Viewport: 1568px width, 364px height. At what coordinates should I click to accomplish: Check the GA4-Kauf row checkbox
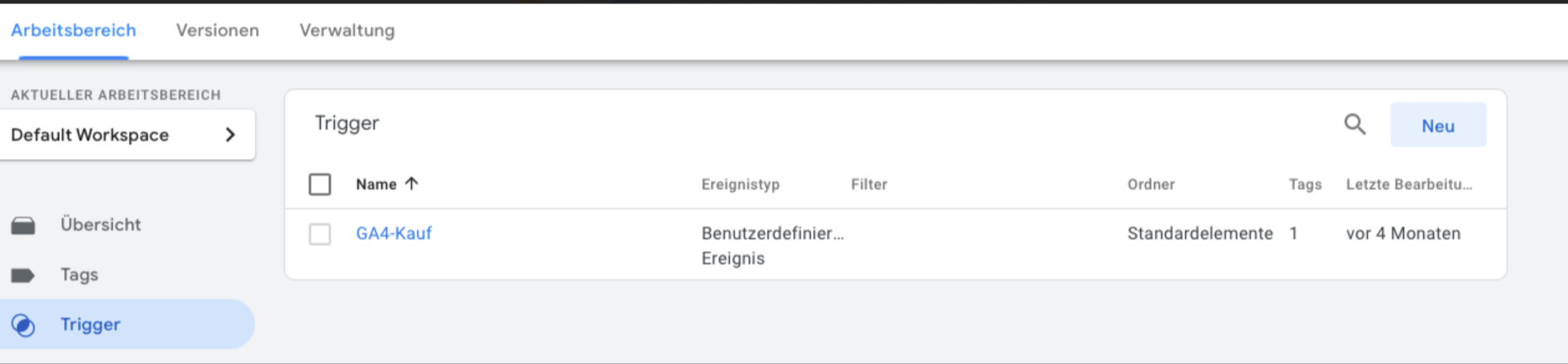[320, 234]
